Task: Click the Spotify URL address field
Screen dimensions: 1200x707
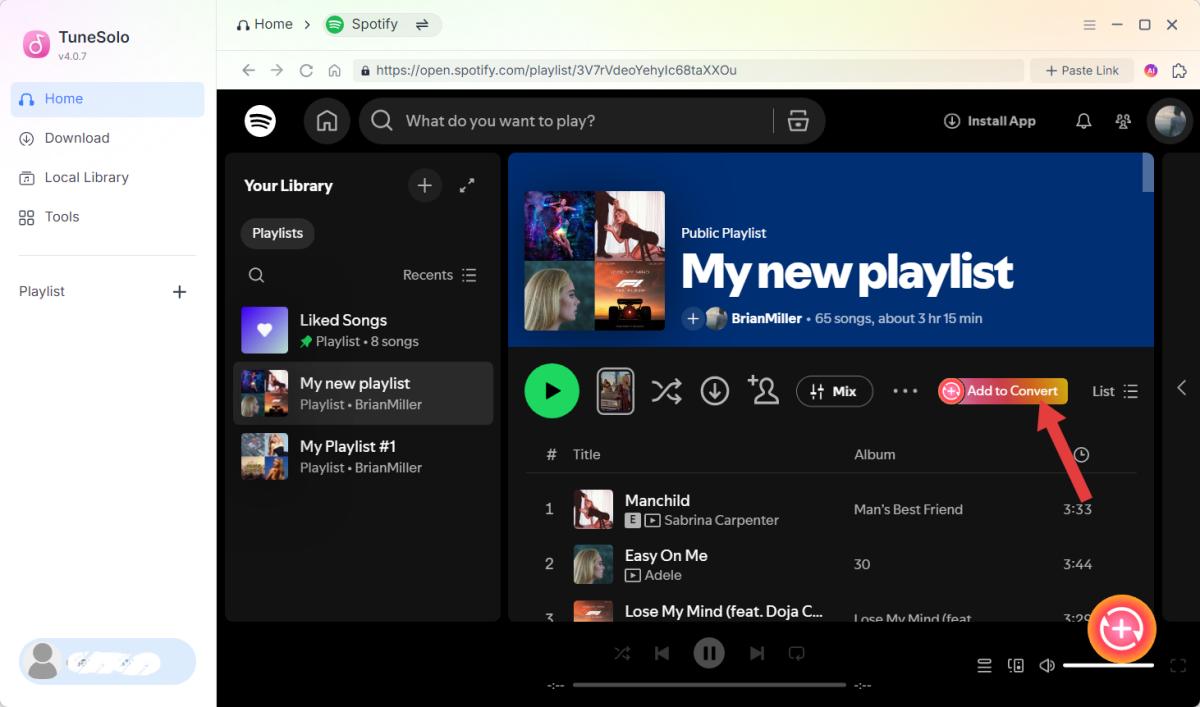Action: tap(689, 70)
